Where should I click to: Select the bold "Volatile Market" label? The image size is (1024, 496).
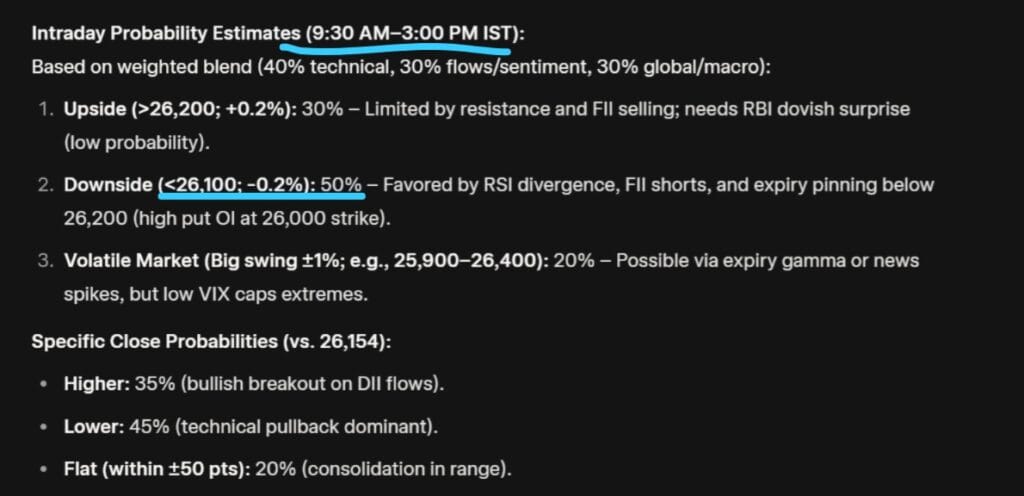coord(131,260)
